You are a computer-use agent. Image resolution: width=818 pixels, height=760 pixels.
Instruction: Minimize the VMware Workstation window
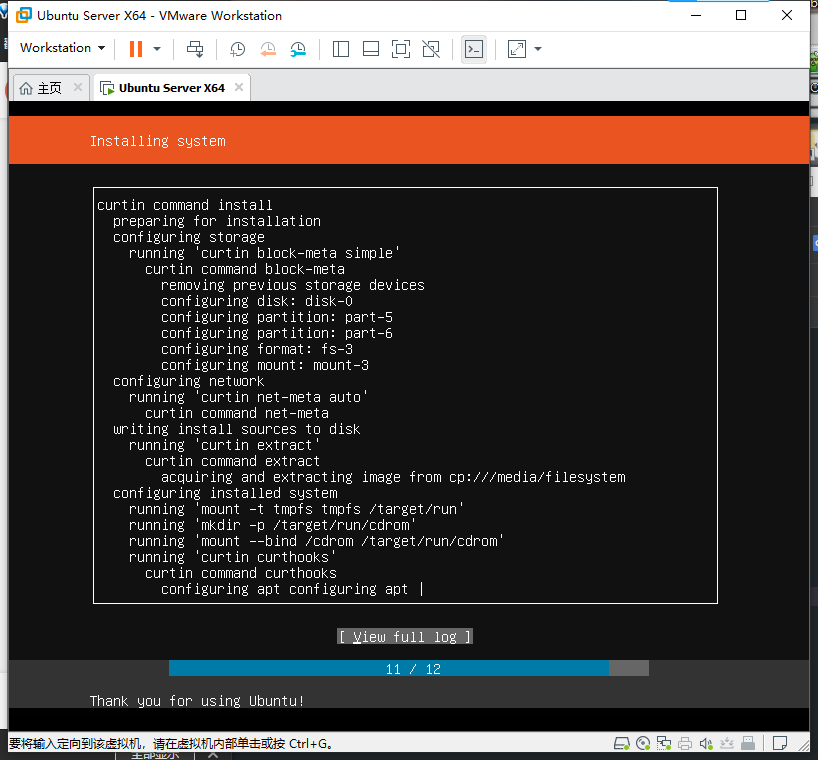point(696,16)
